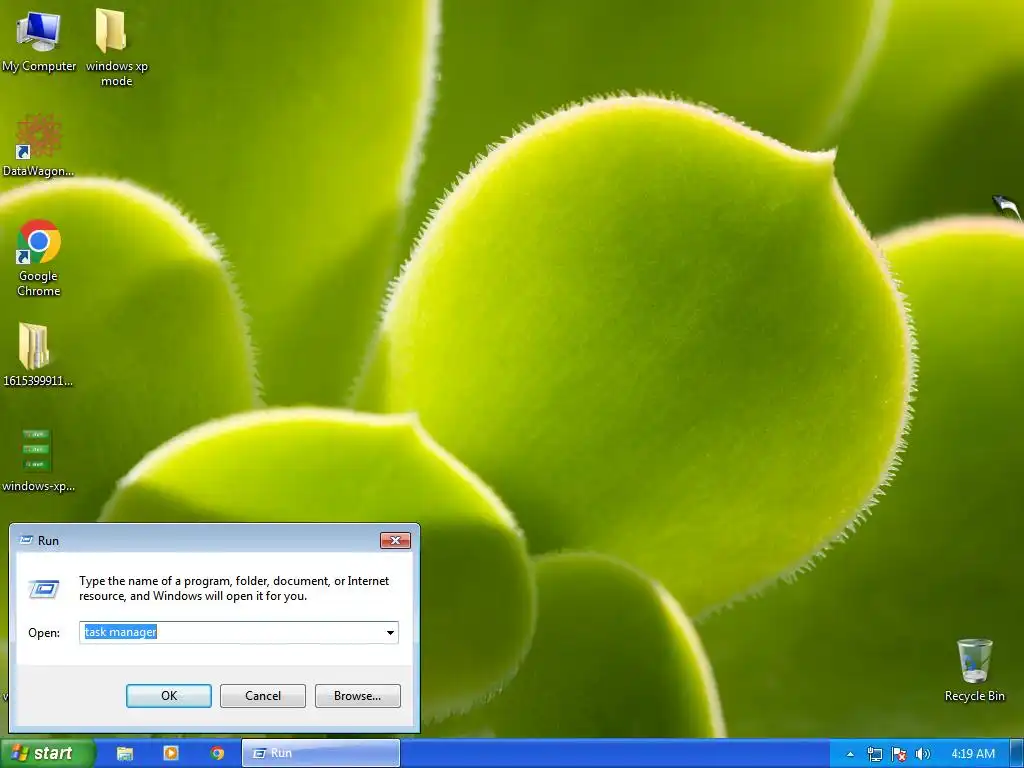Launch media player from taskbar
This screenshot has height=768, width=1024.
pos(170,753)
